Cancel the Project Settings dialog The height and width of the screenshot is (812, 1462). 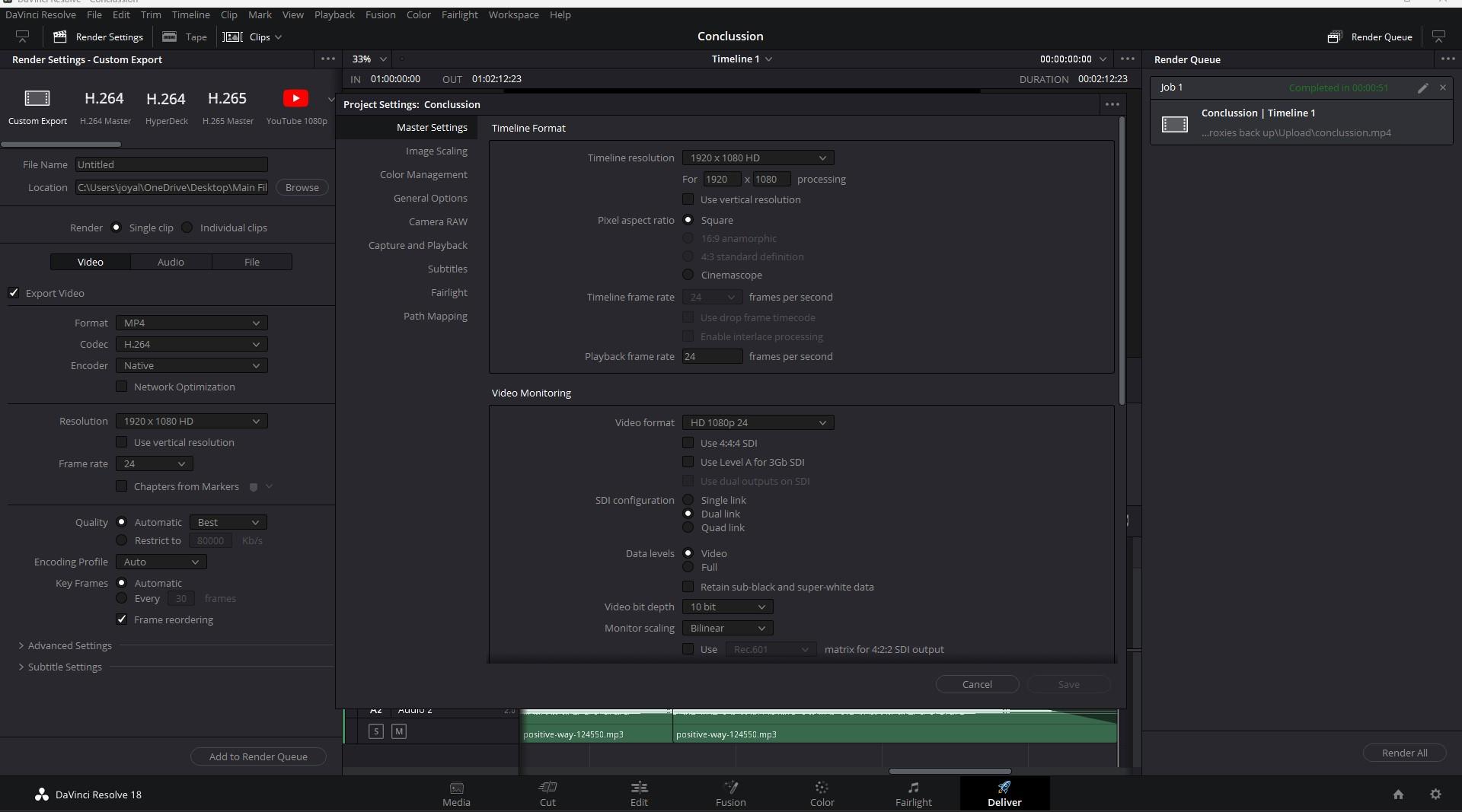977,684
